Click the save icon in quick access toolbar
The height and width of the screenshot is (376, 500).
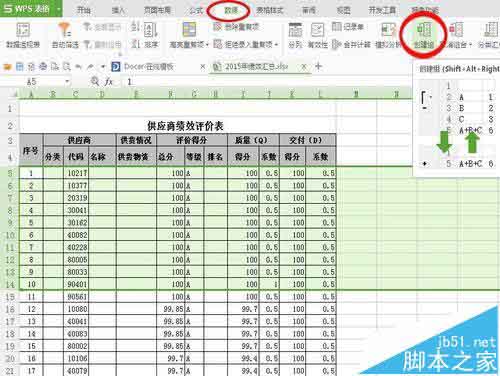click(20, 67)
